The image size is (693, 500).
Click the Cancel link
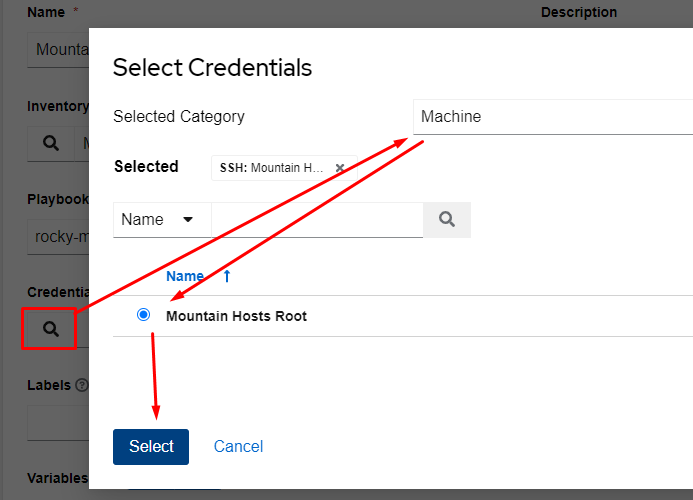coord(238,446)
